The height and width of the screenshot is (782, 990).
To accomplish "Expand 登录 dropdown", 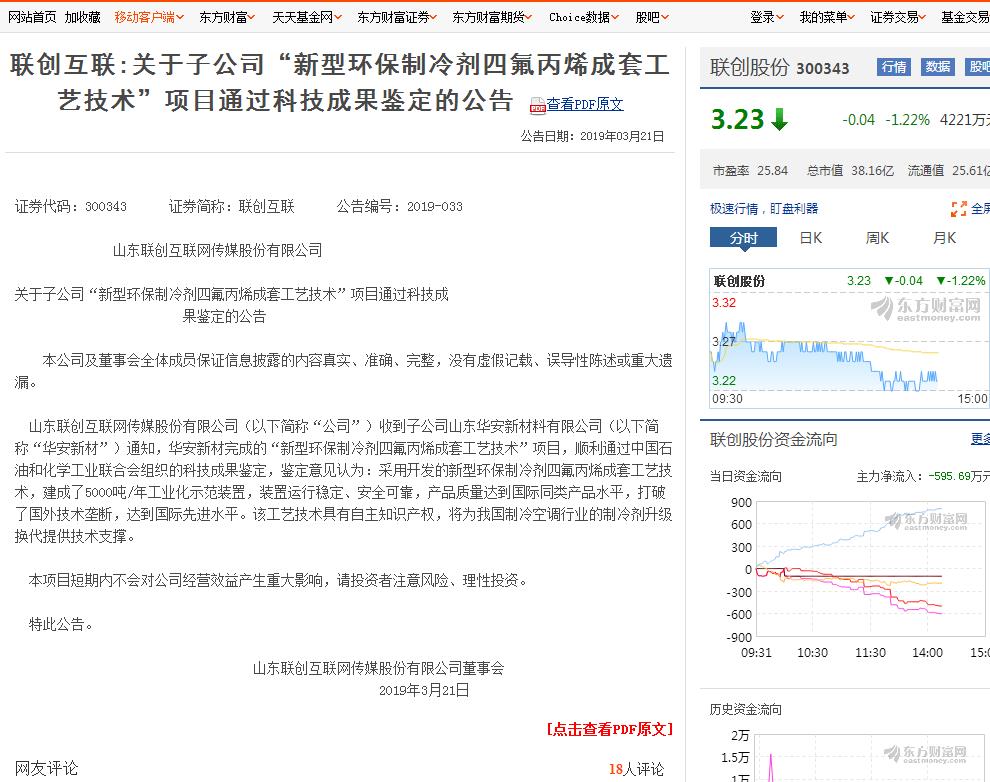I will coord(766,17).
